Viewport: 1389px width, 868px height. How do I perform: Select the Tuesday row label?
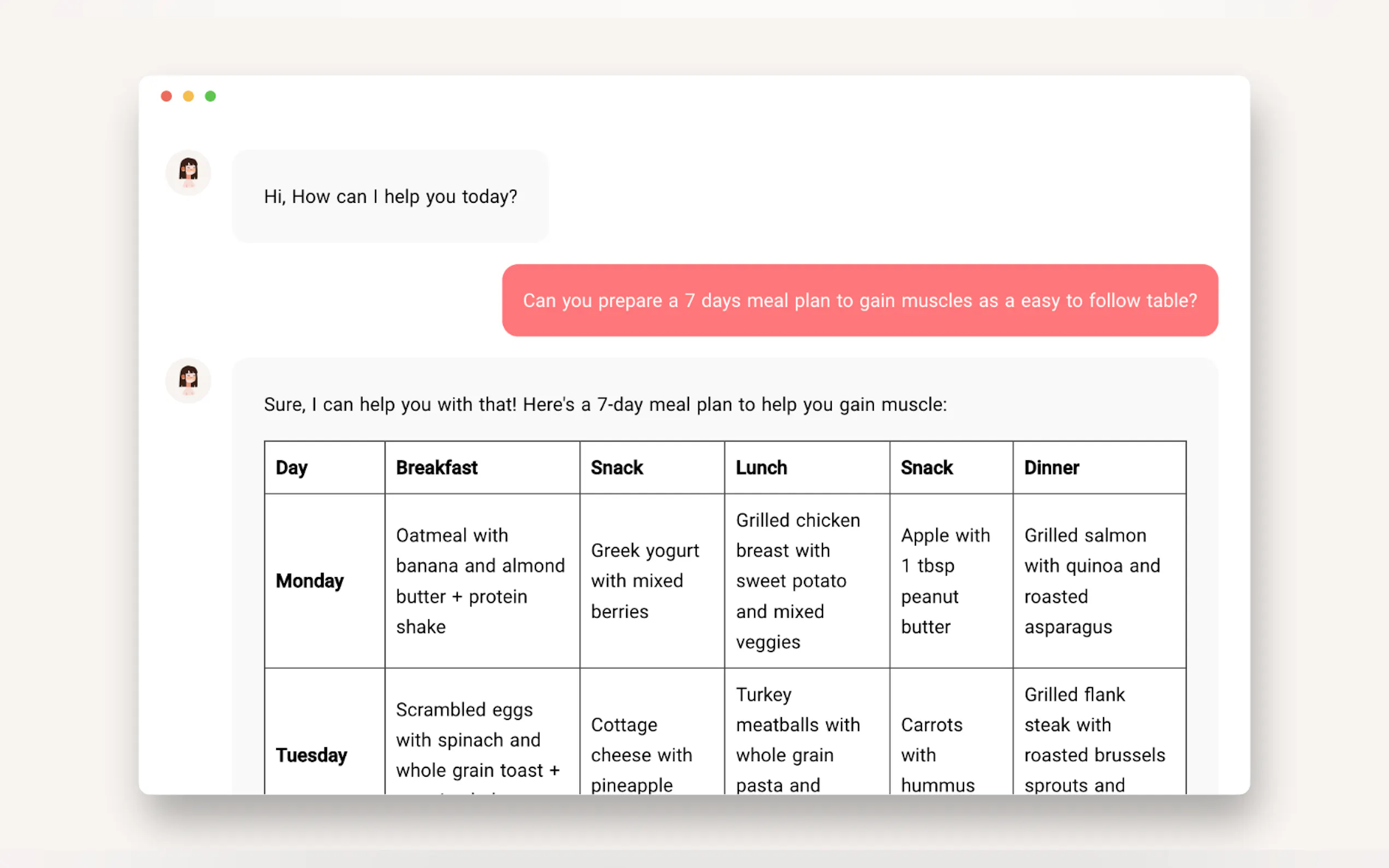(312, 755)
